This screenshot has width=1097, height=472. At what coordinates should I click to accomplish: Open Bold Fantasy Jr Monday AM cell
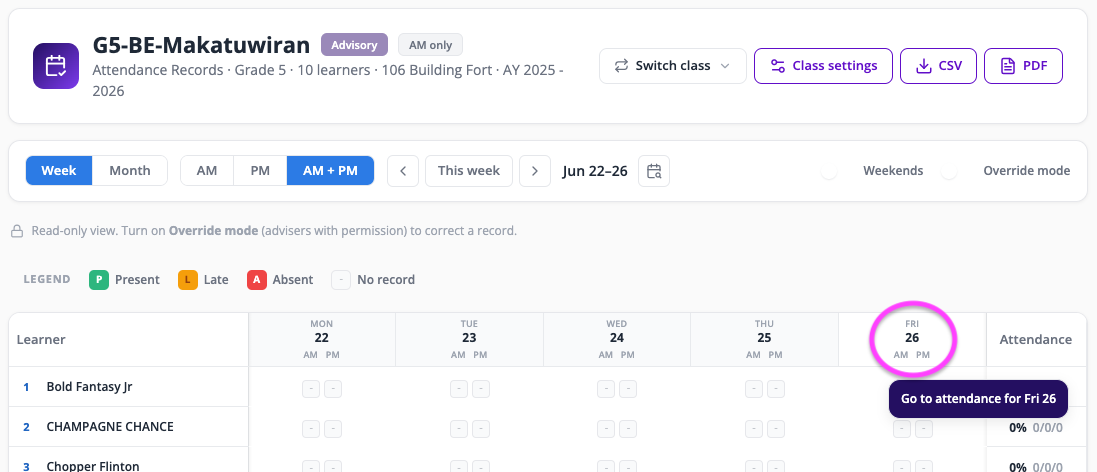[311, 389]
